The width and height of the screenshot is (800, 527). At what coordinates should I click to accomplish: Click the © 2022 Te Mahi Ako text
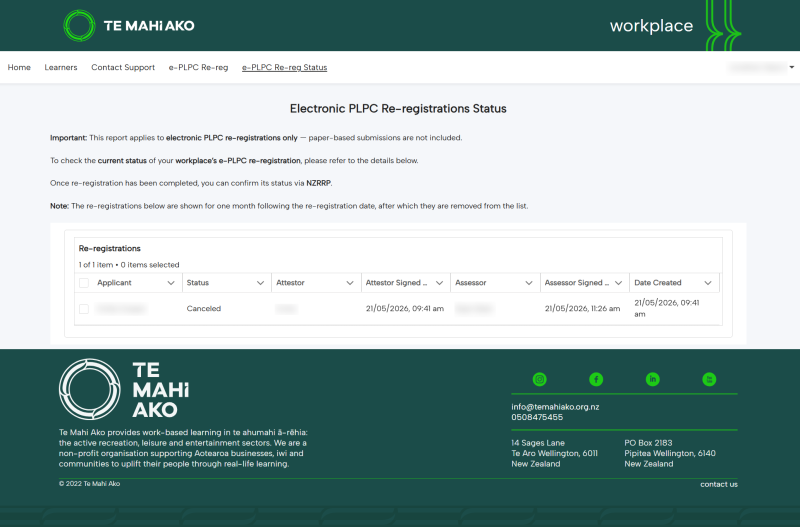tap(89, 484)
